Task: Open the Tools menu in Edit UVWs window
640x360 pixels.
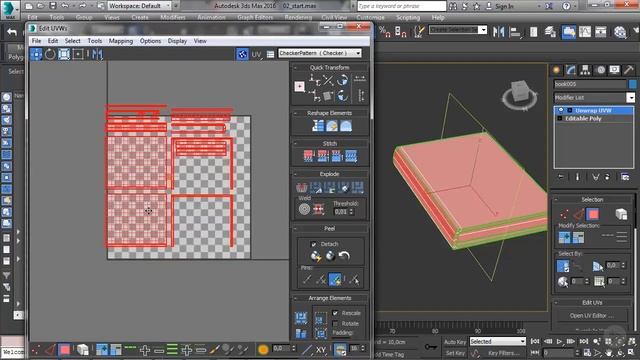Action: click(x=95, y=41)
